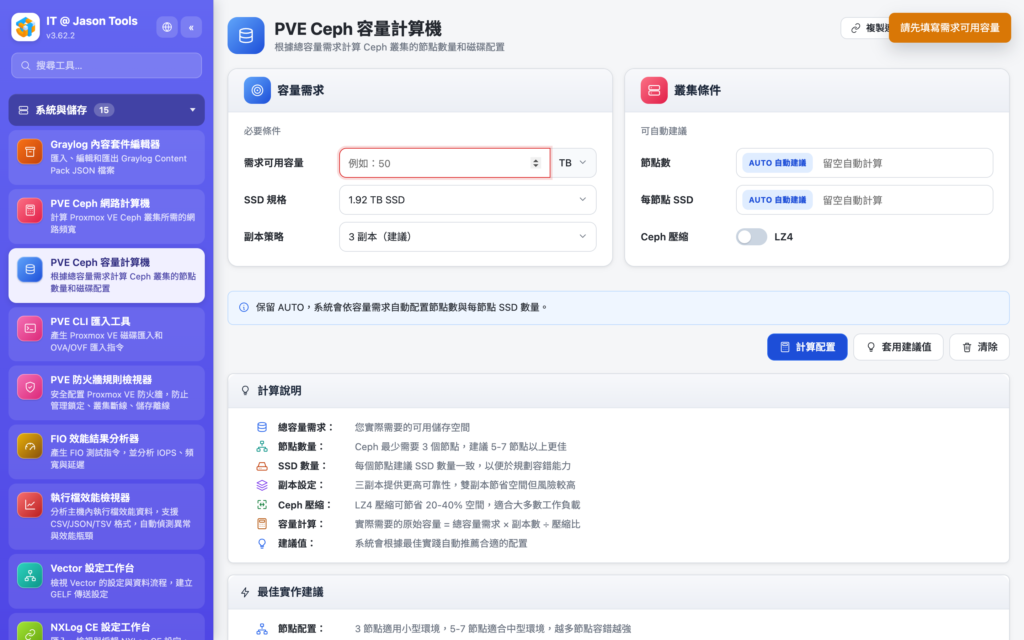Click the 可自動建議 label
The image size is (1024, 640).
tap(664, 131)
